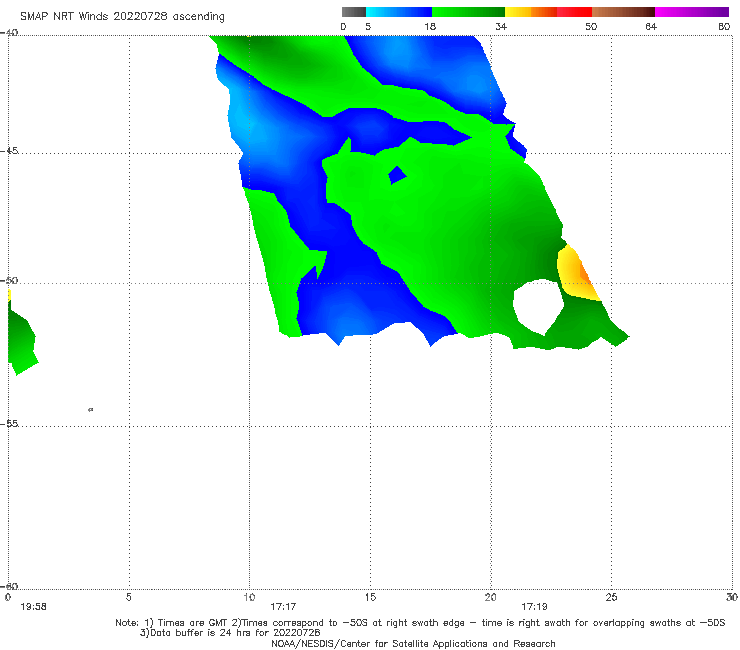The width and height of the screenshot is (740, 650).
Task: Click latitude axis label -50
Action: click(9, 280)
